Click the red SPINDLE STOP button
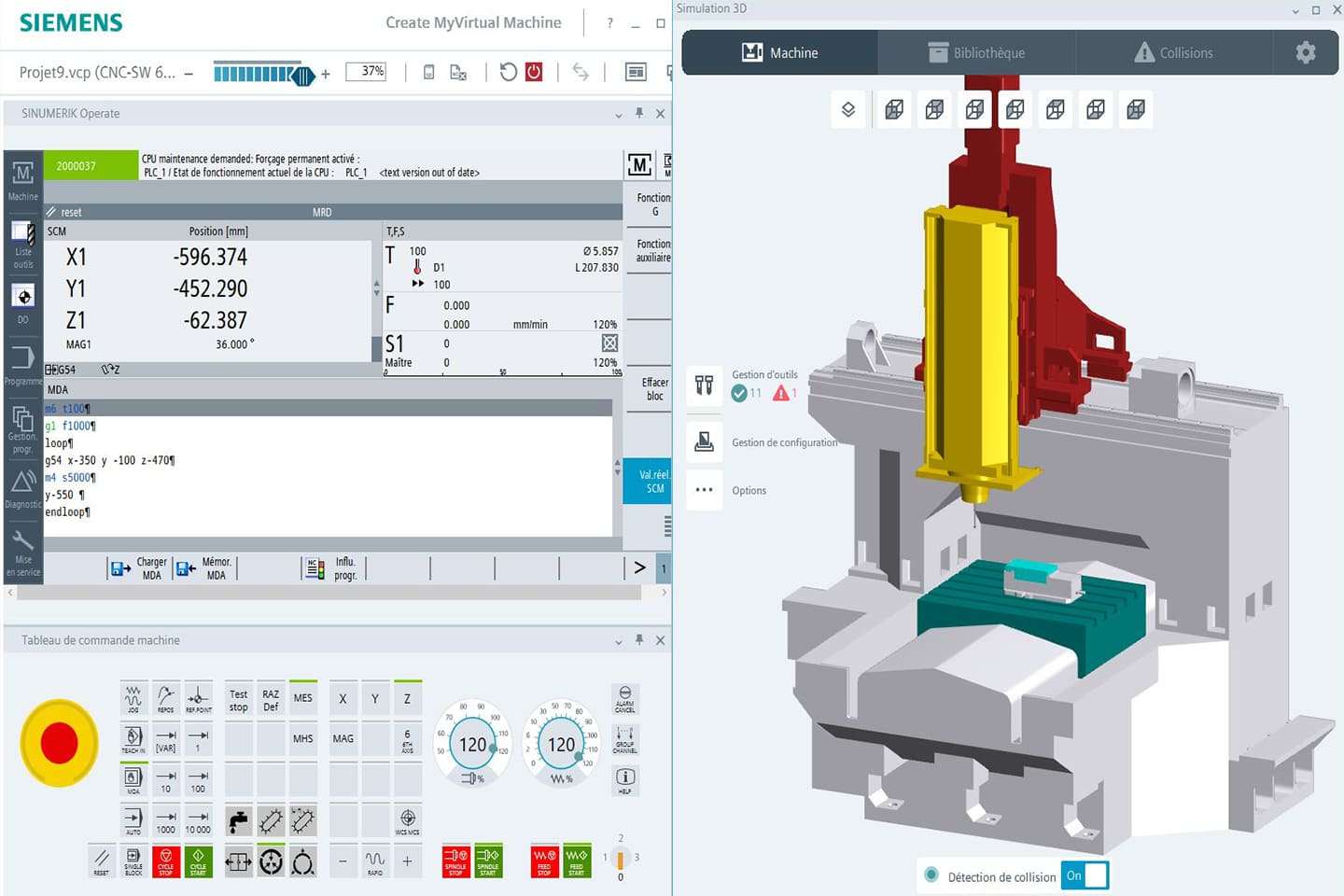The image size is (1344, 896). tap(455, 861)
